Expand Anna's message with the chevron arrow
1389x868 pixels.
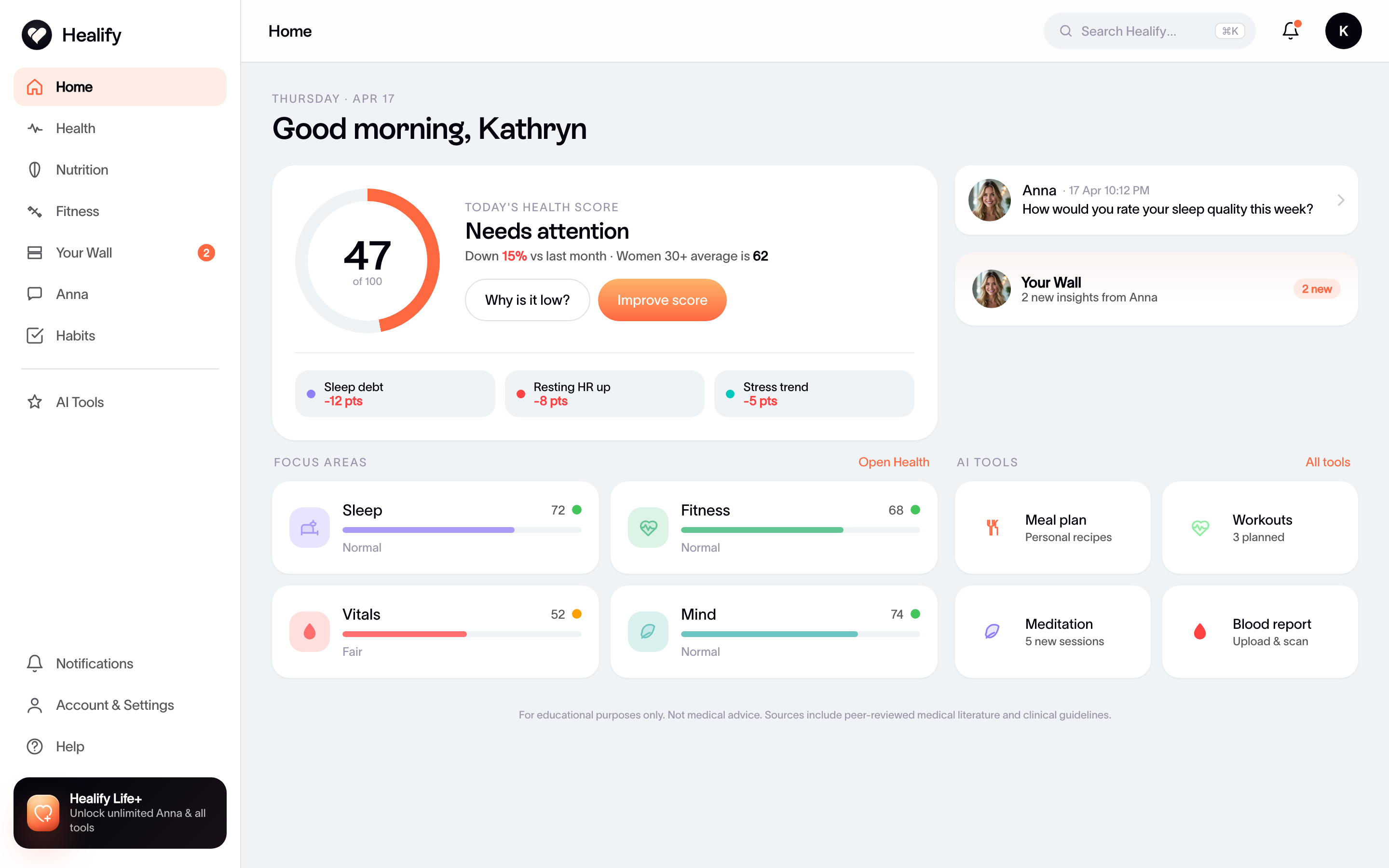[x=1341, y=200]
